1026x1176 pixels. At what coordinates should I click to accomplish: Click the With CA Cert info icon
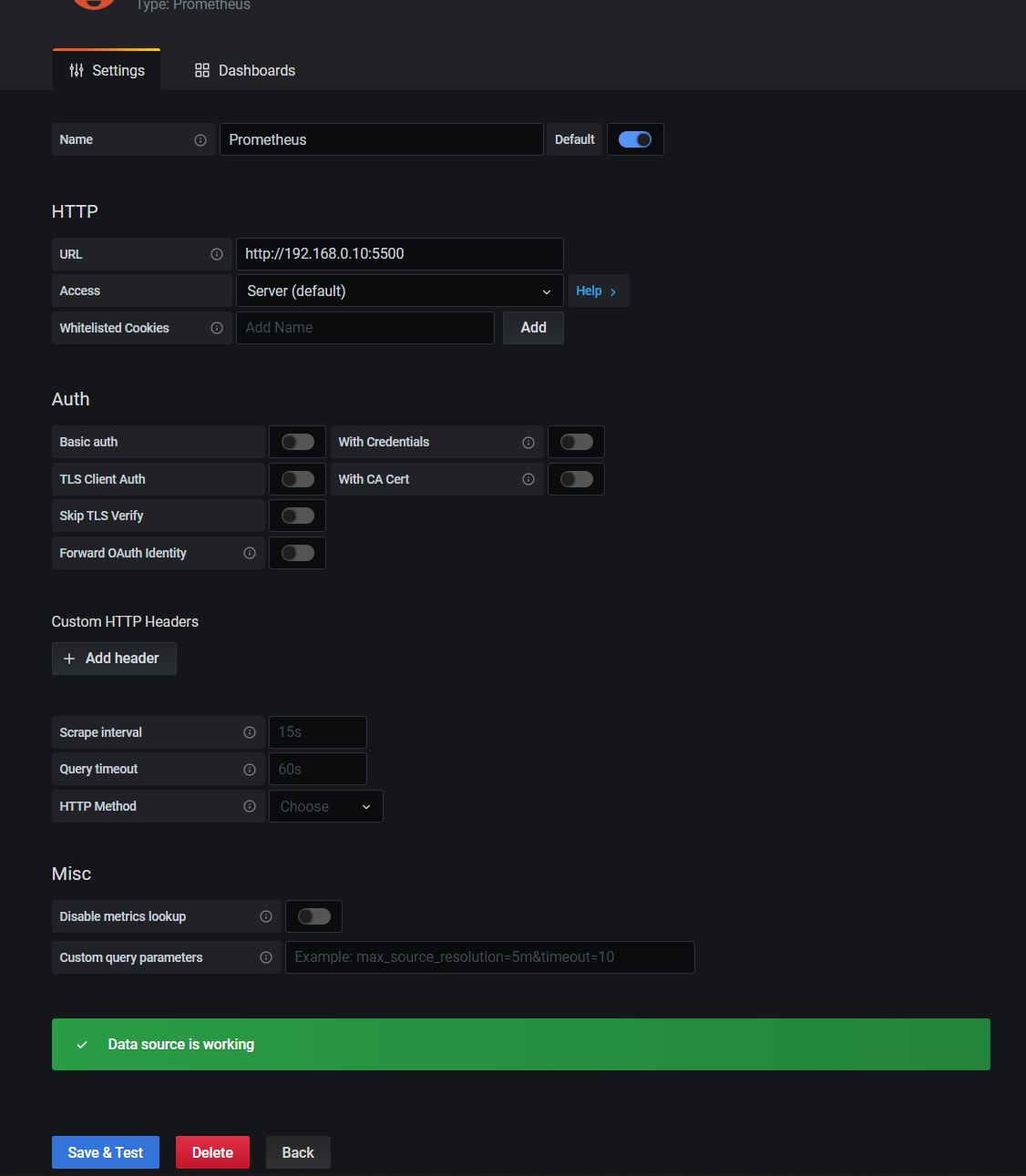(528, 479)
